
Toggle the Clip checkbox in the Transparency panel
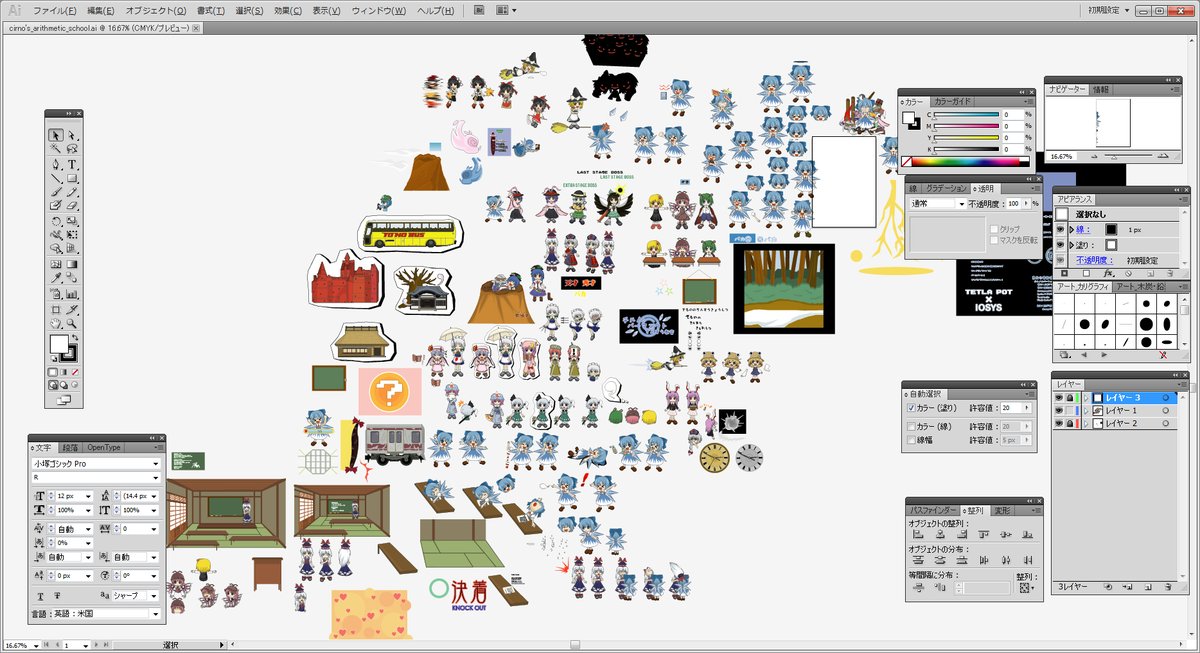[x=993, y=228]
